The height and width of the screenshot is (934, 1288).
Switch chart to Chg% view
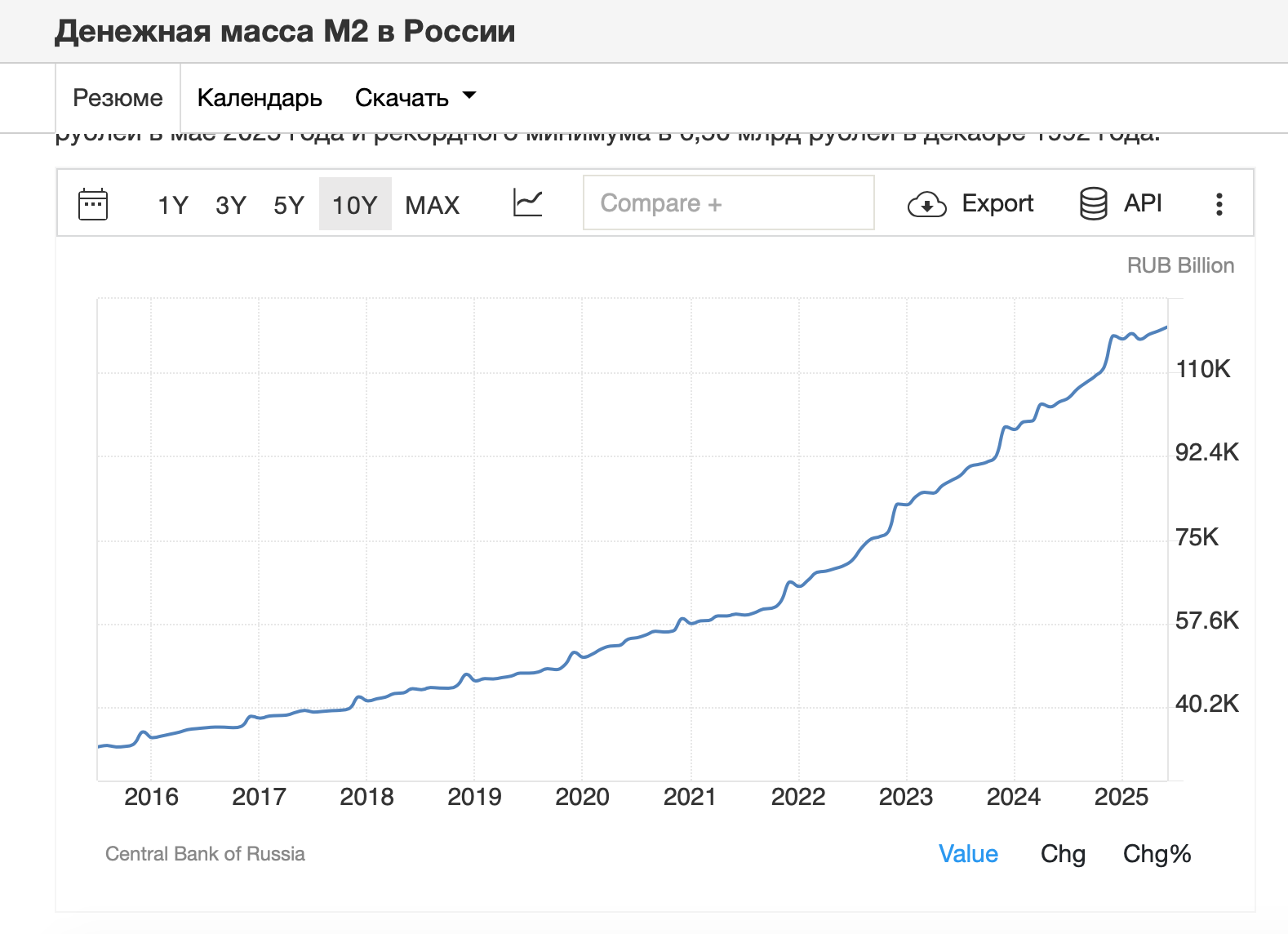(x=1157, y=854)
